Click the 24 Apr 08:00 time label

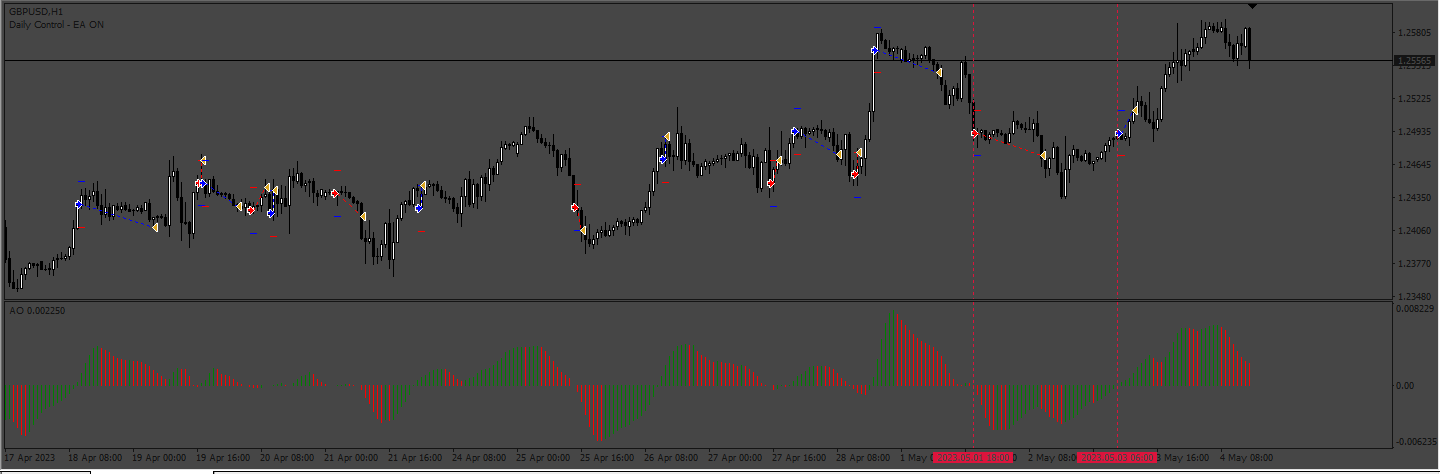pos(478,458)
